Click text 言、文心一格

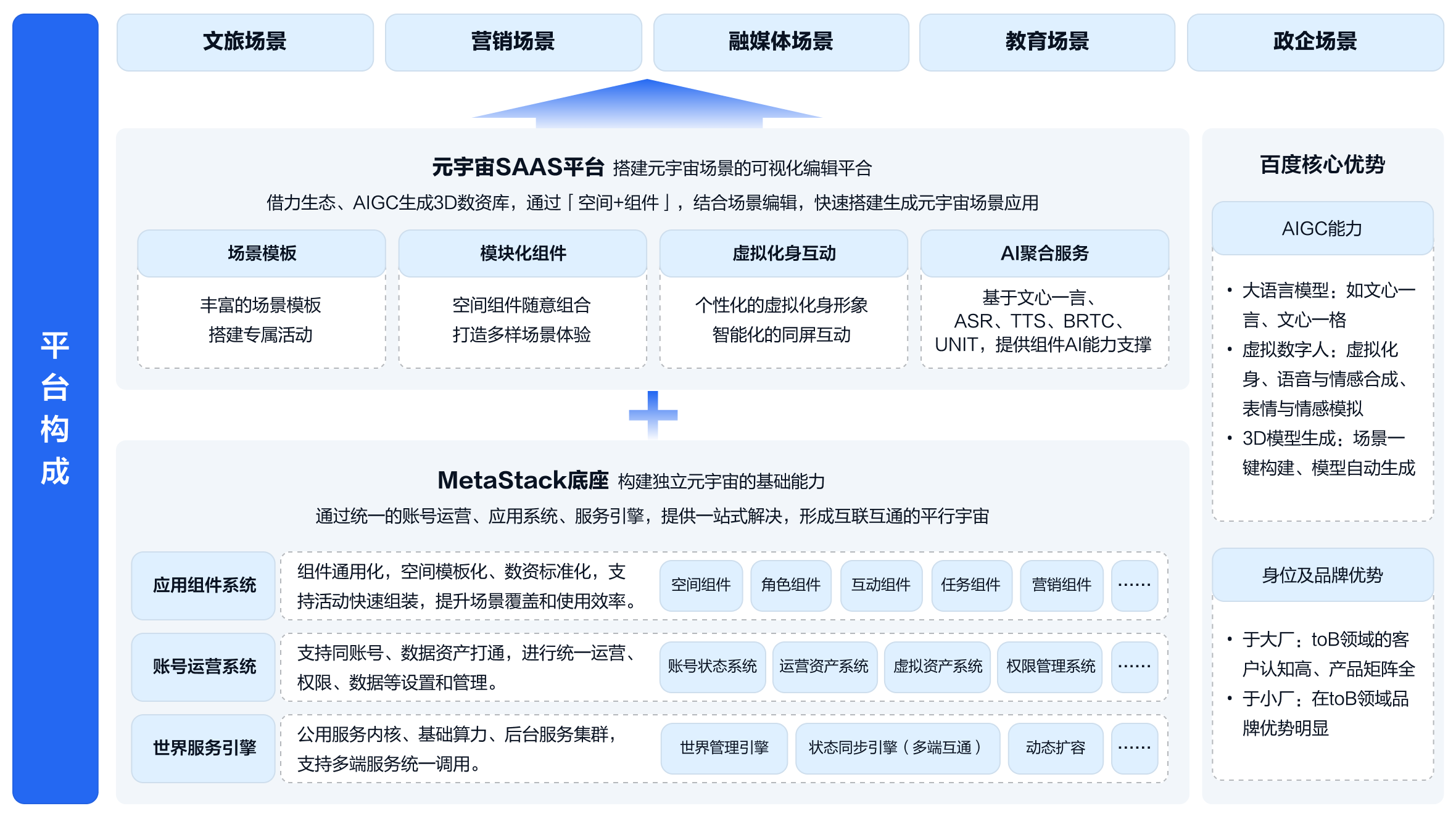(1294, 319)
